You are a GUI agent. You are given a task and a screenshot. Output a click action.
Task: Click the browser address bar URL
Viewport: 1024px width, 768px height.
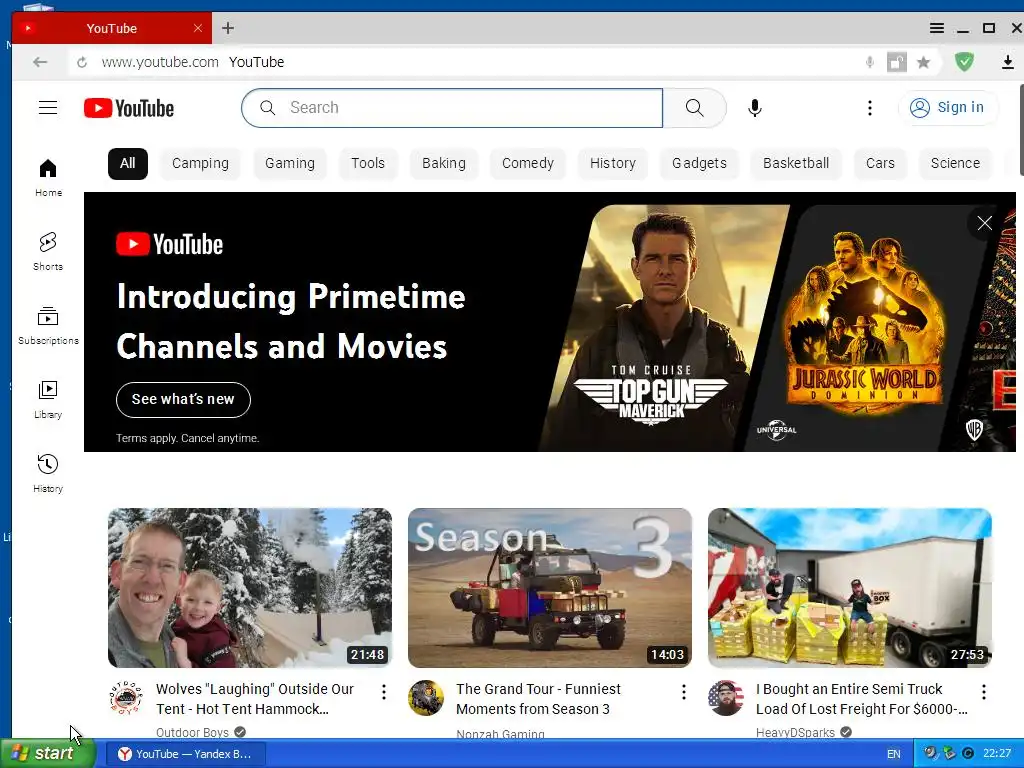tap(160, 62)
